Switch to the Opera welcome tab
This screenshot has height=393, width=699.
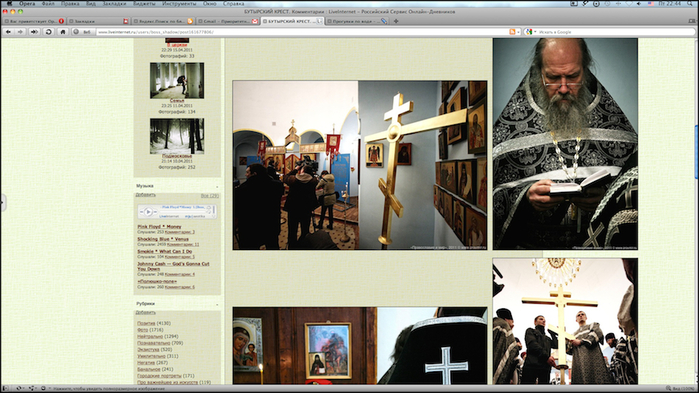pos(34,21)
